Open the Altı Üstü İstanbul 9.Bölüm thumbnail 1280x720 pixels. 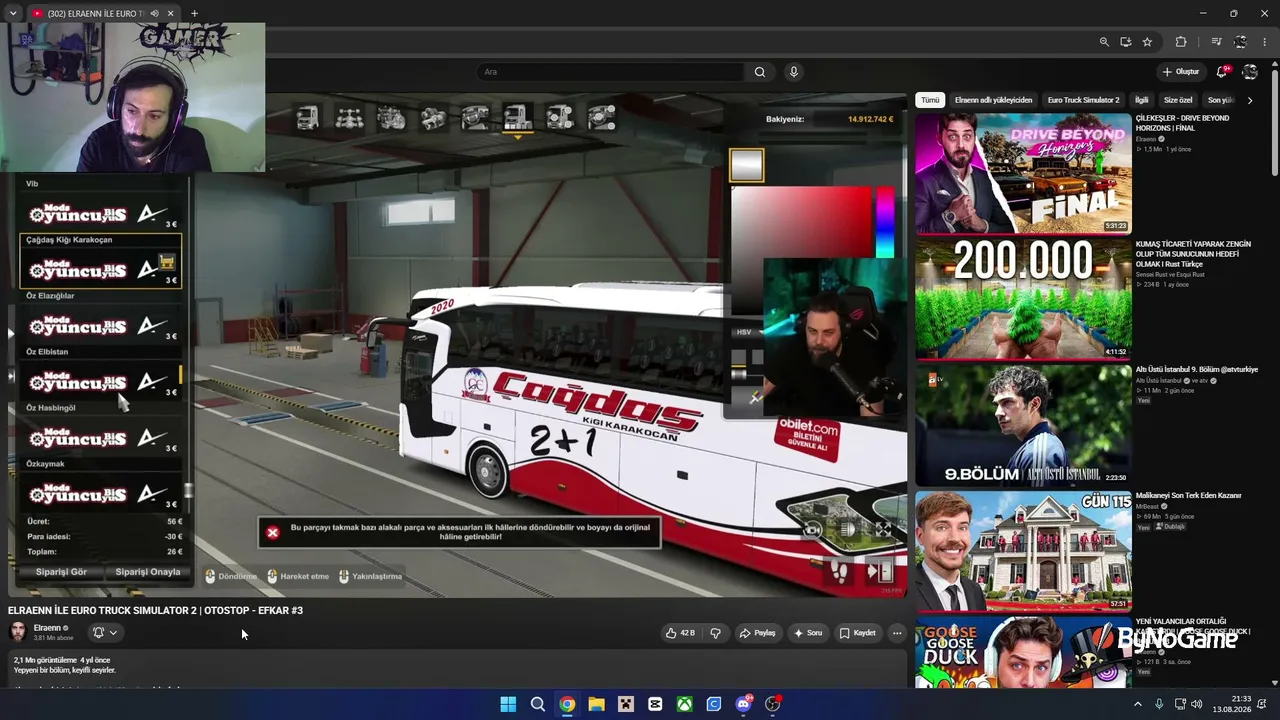coord(1023,424)
